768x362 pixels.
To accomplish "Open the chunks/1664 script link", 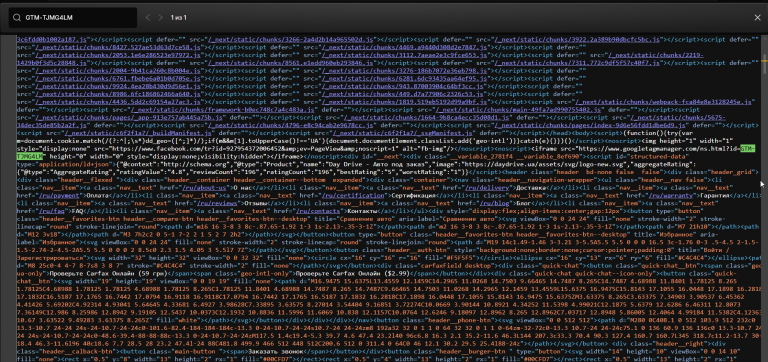I will pos(427,118).
